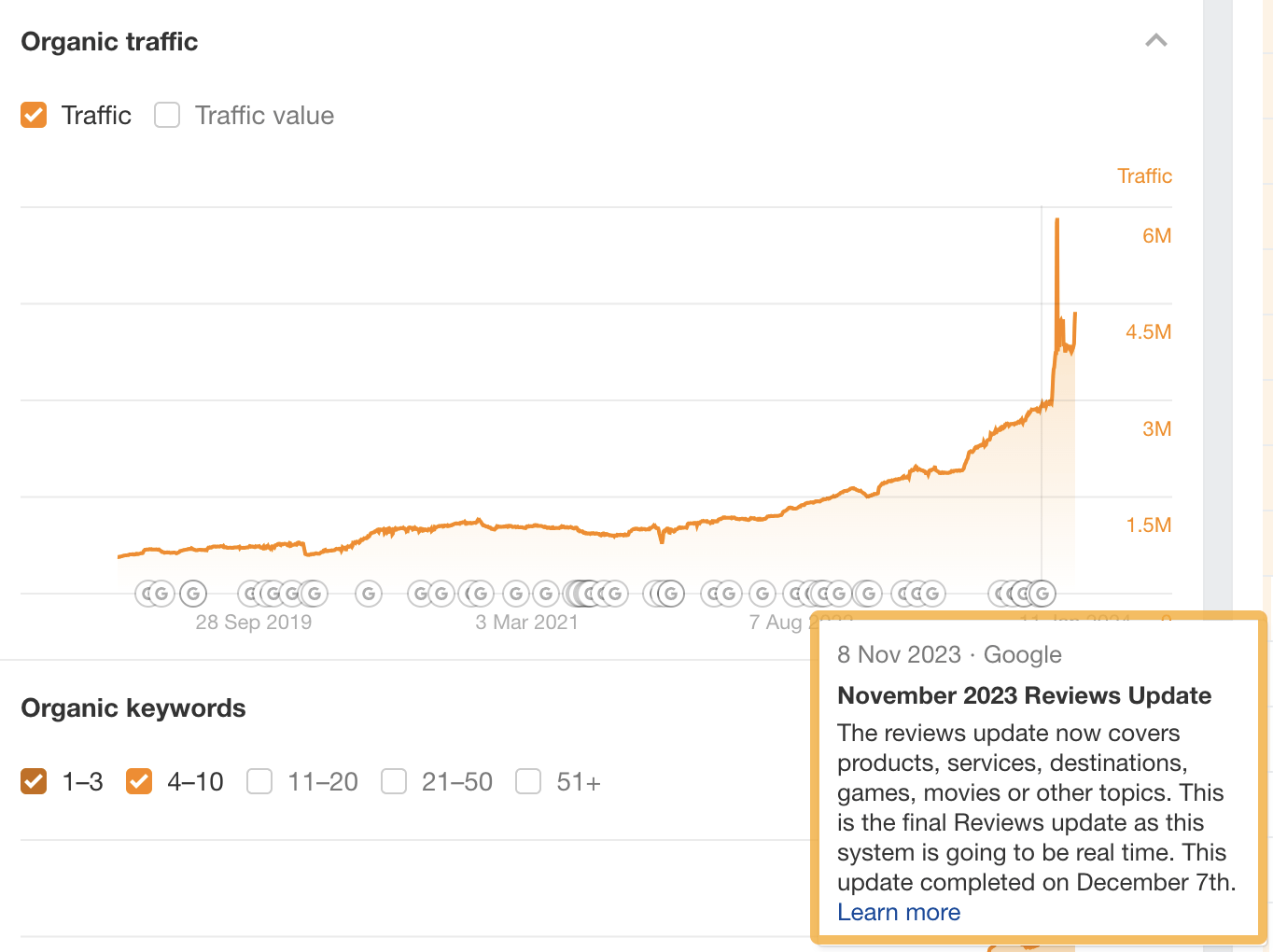Enable the 11–20 keywords checkbox
The height and width of the screenshot is (952, 1273).
pyautogui.click(x=259, y=781)
